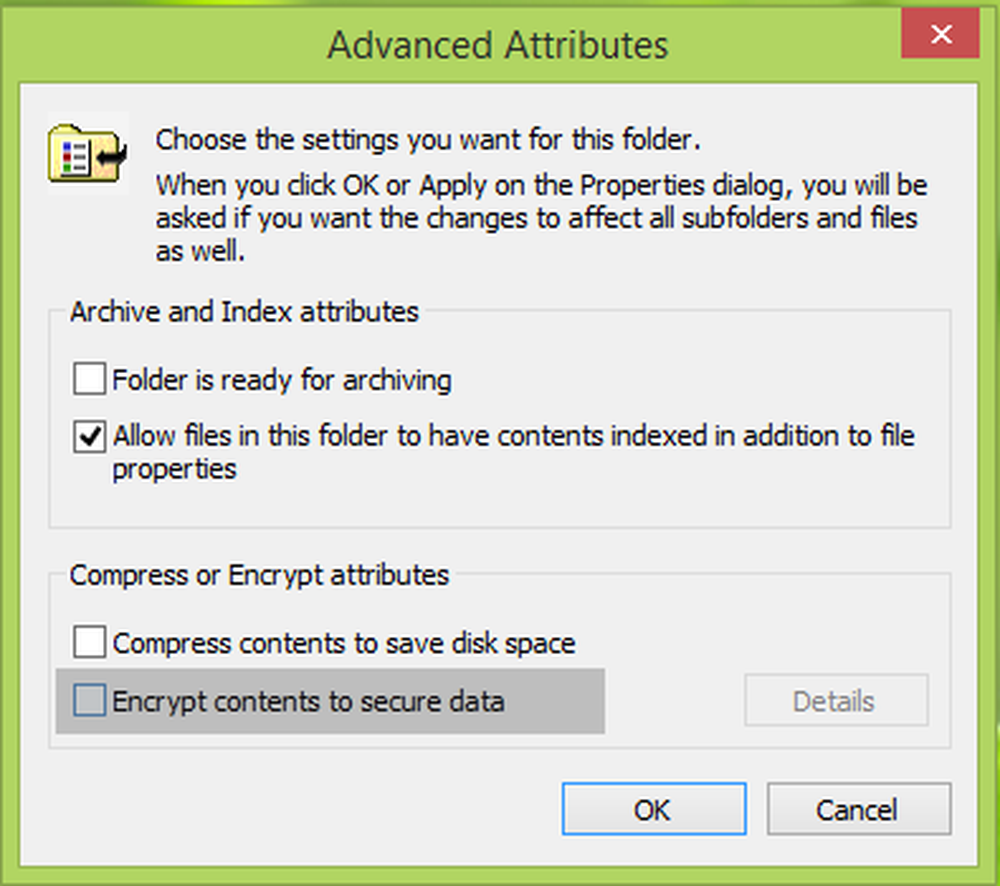
Task: Enable the 'Compress contents to save disk space' checkbox
Action: [x=89, y=643]
